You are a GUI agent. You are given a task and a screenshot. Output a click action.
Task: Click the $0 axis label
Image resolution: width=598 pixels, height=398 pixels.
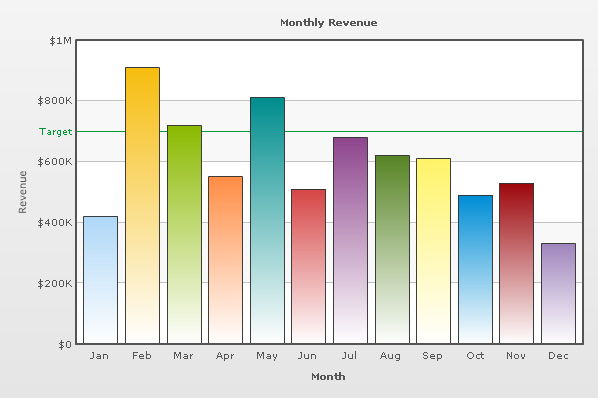pos(65,345)
